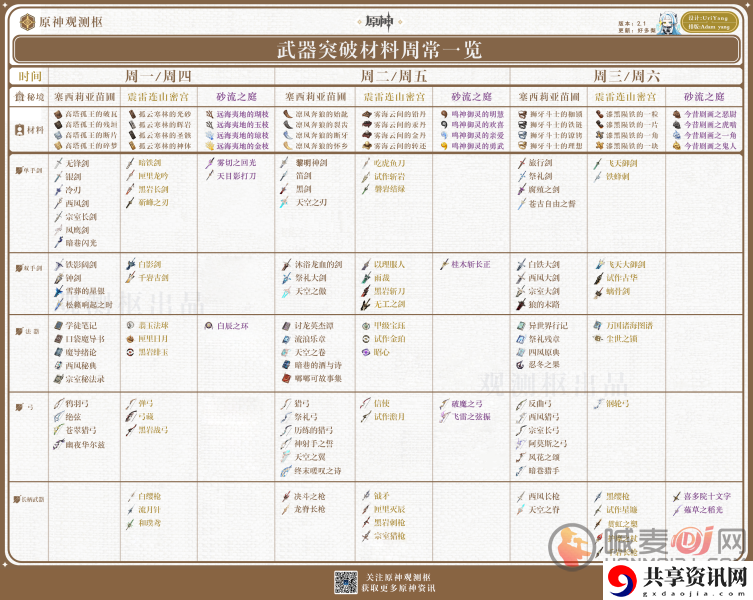Click 震雷连山密宫 under 周二/周五
This screenshot has height=600, width=753.
[x=394, y=97]
